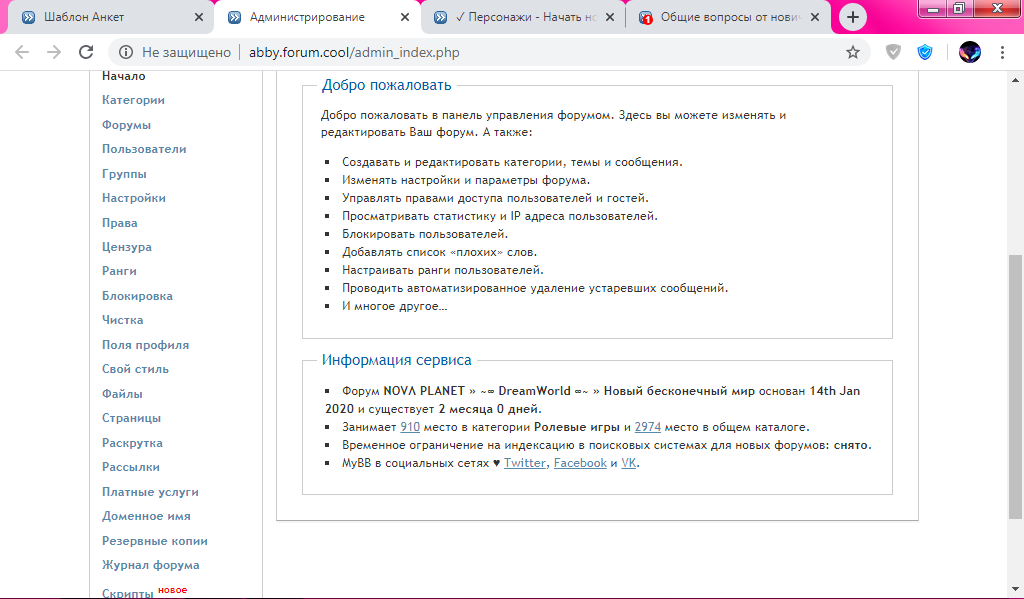Screen dimensions: 1024x599
Task: Switch to the Персонажи tab
Action: point(522,17)
